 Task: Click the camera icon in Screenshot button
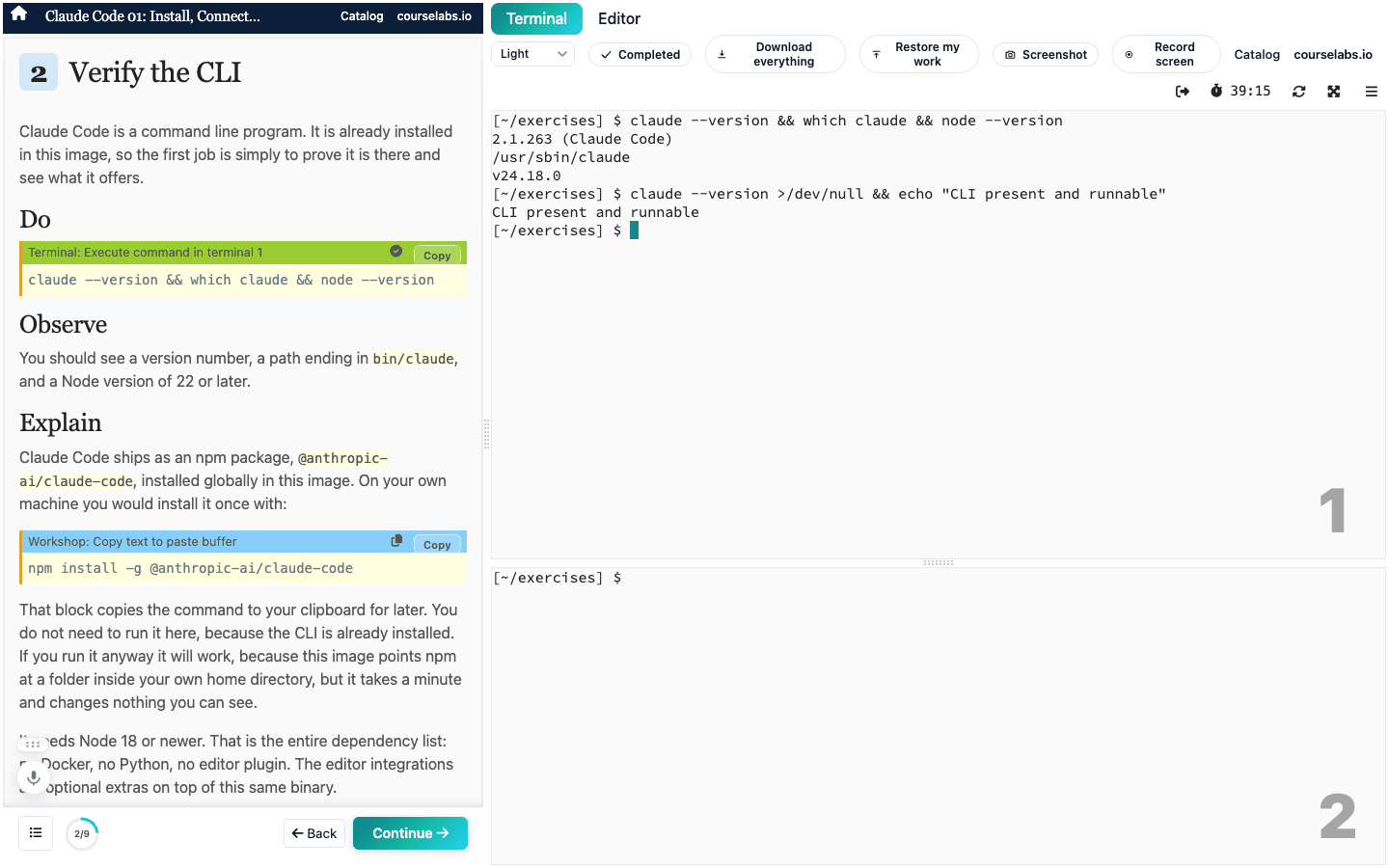coord(1010,55)
